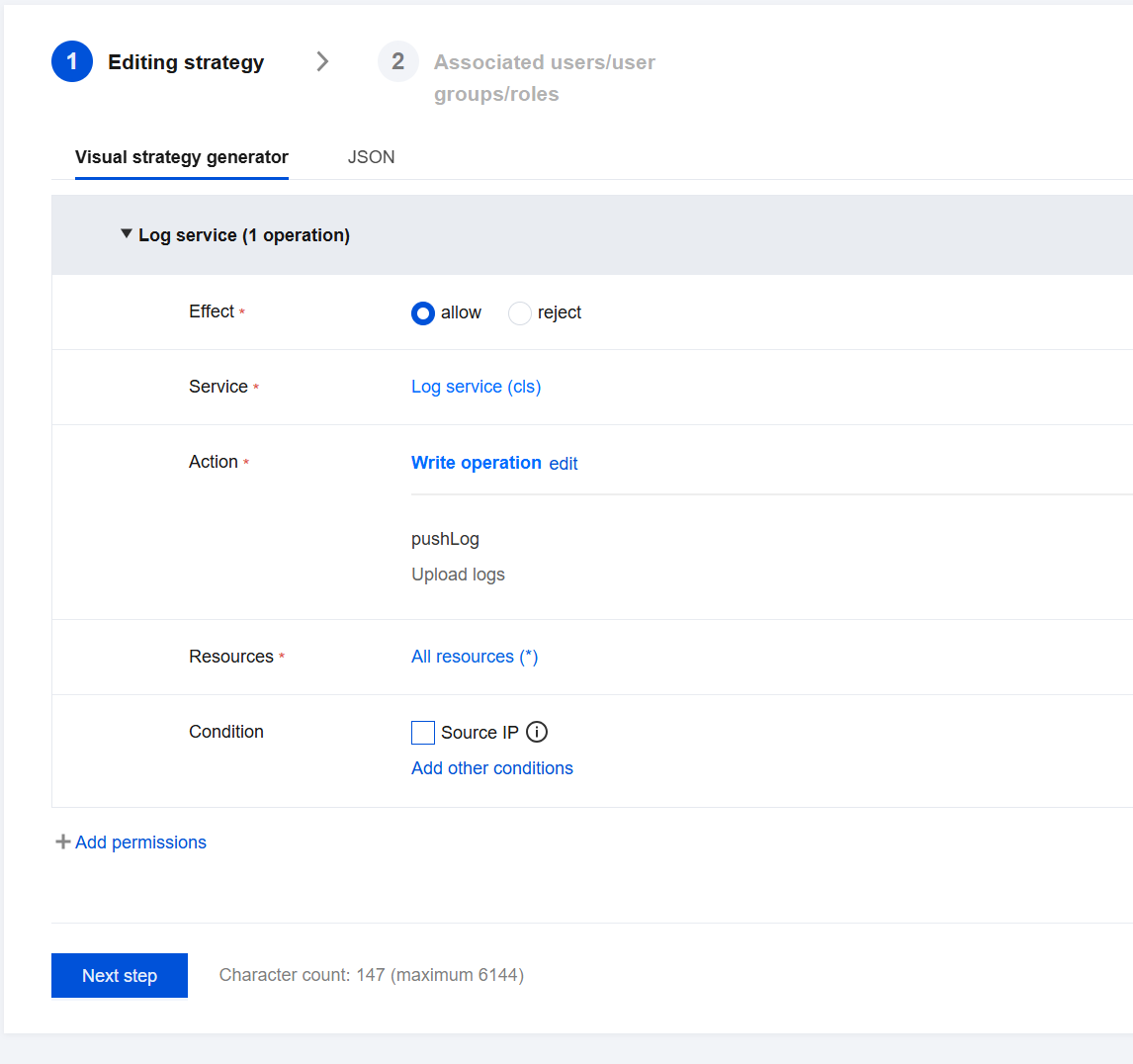The width and height of the screenshot is (1133, 1064).
Task: Enable the Source IP condition checkbox
Action: click(423, 733)
